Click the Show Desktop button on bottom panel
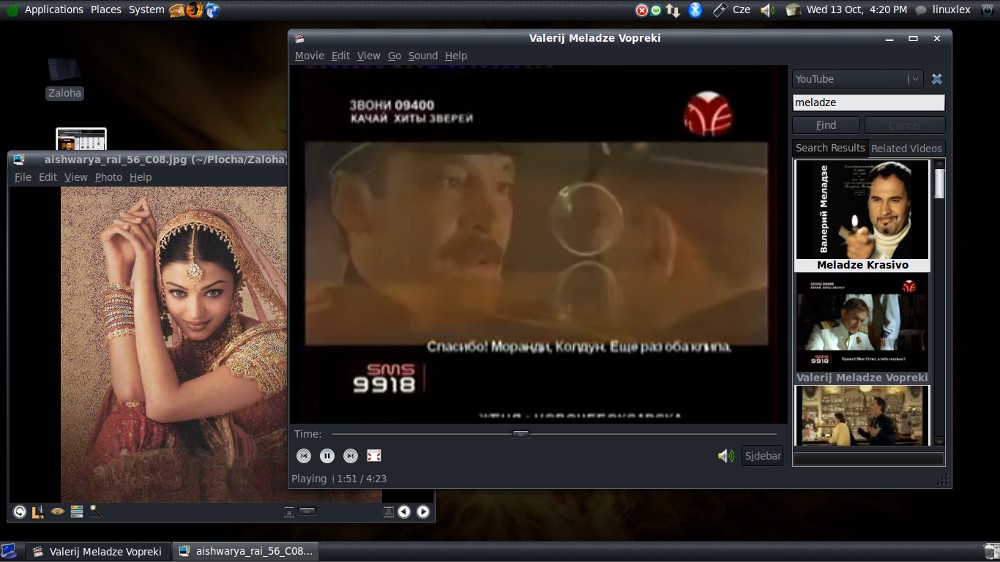This screenshot has width=1000, height=562. point(8,551)
